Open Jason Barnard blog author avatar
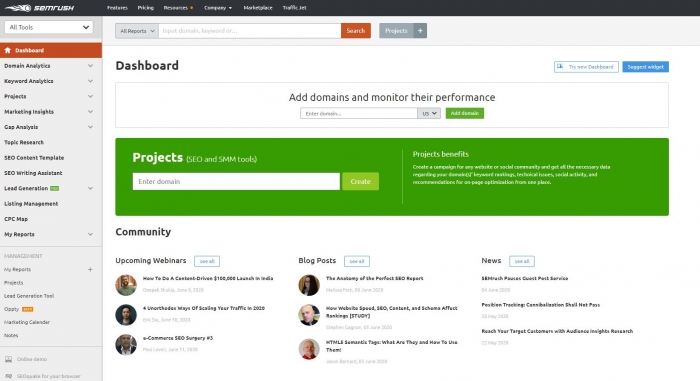 click(309, 349)
